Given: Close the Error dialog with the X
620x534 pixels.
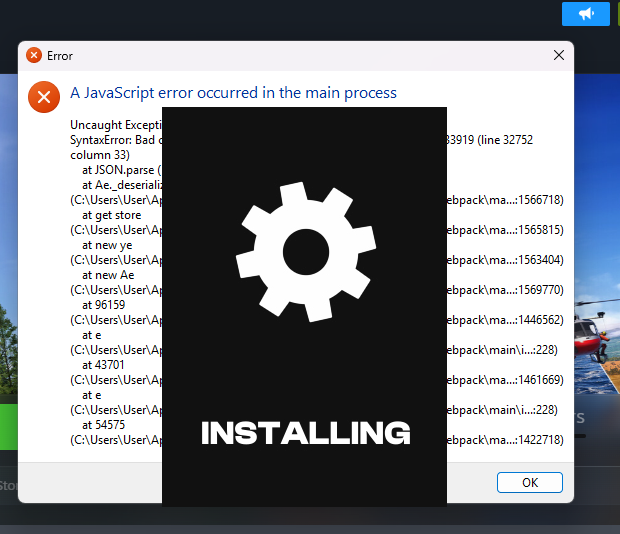Looking at the screenshot, I should pos(558,56).
